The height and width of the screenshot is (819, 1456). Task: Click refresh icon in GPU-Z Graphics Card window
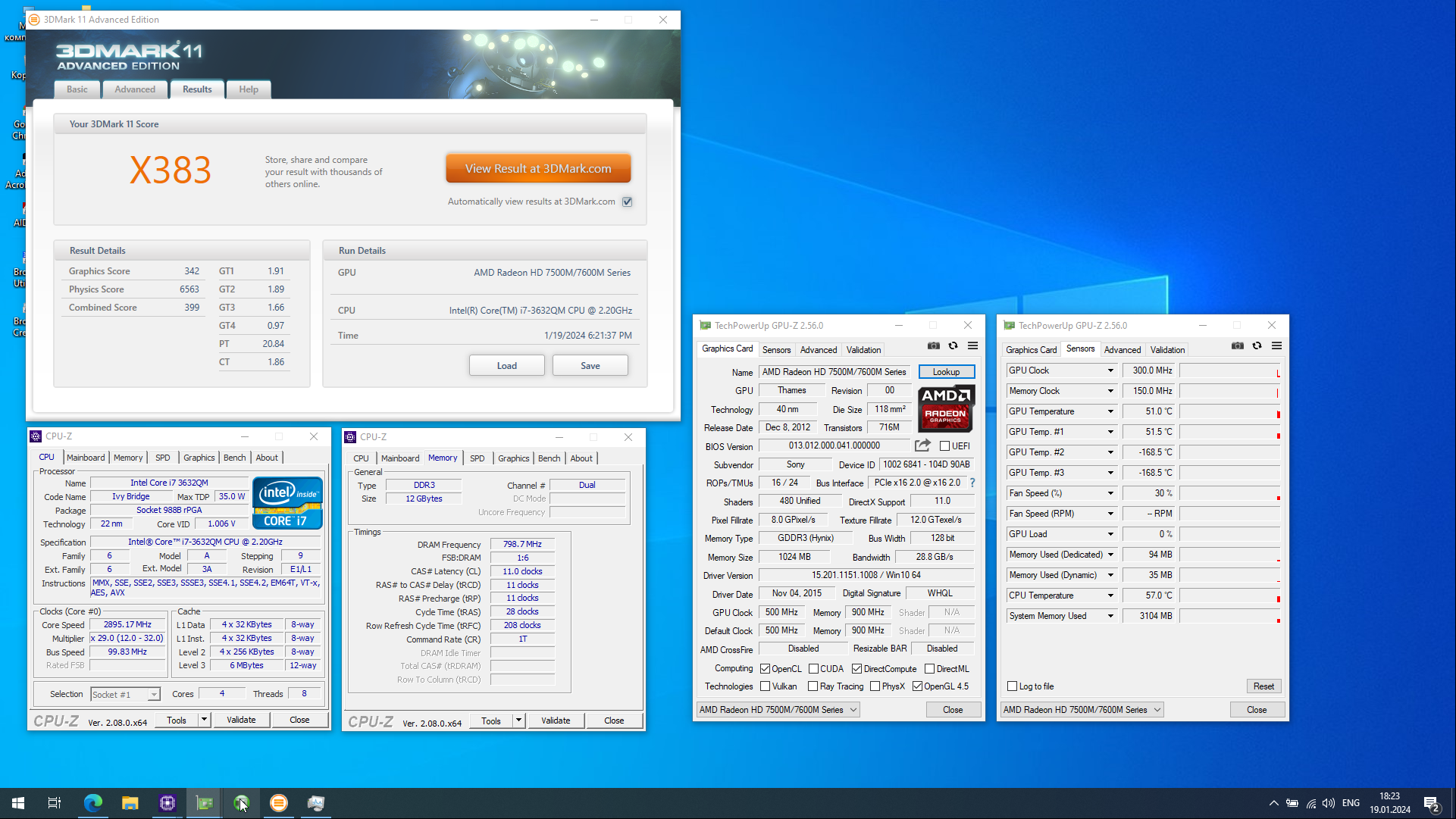click(953, 345)
